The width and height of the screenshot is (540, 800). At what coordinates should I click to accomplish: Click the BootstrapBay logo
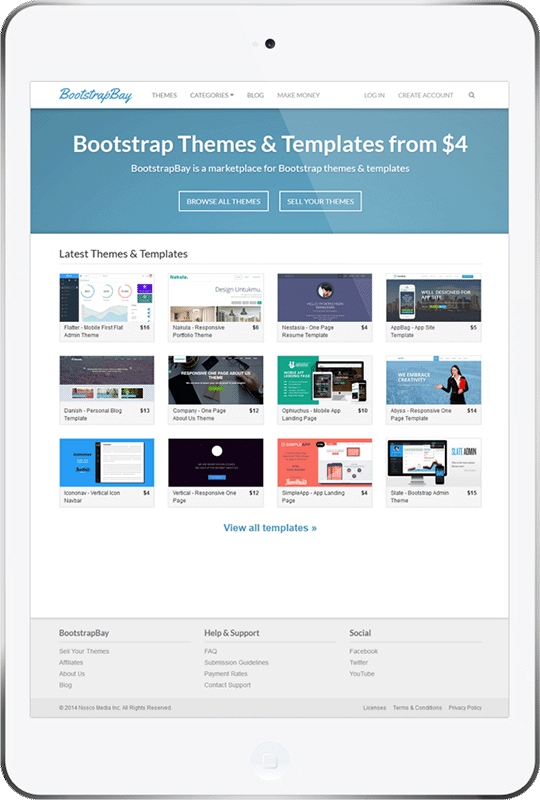[95, 95]
